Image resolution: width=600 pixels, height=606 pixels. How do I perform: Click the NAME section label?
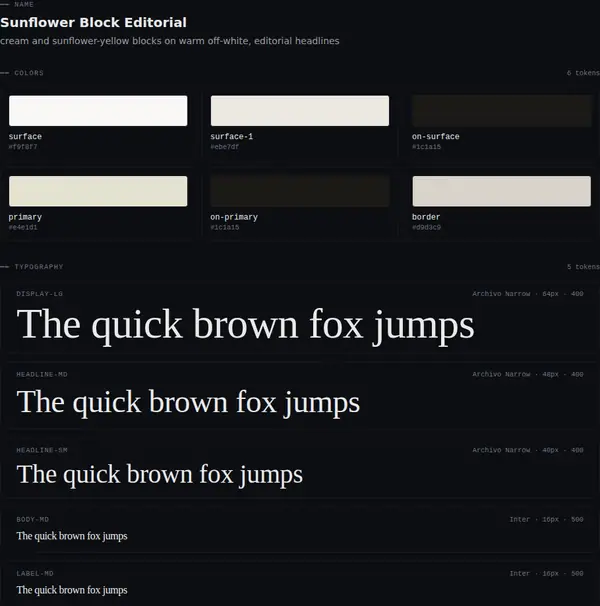(24, 5)
